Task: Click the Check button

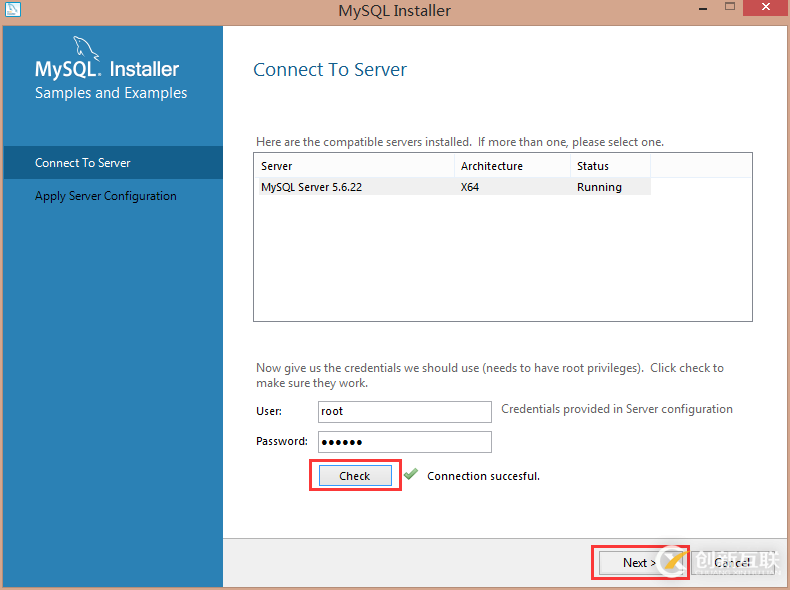Action: coord(355,476)
